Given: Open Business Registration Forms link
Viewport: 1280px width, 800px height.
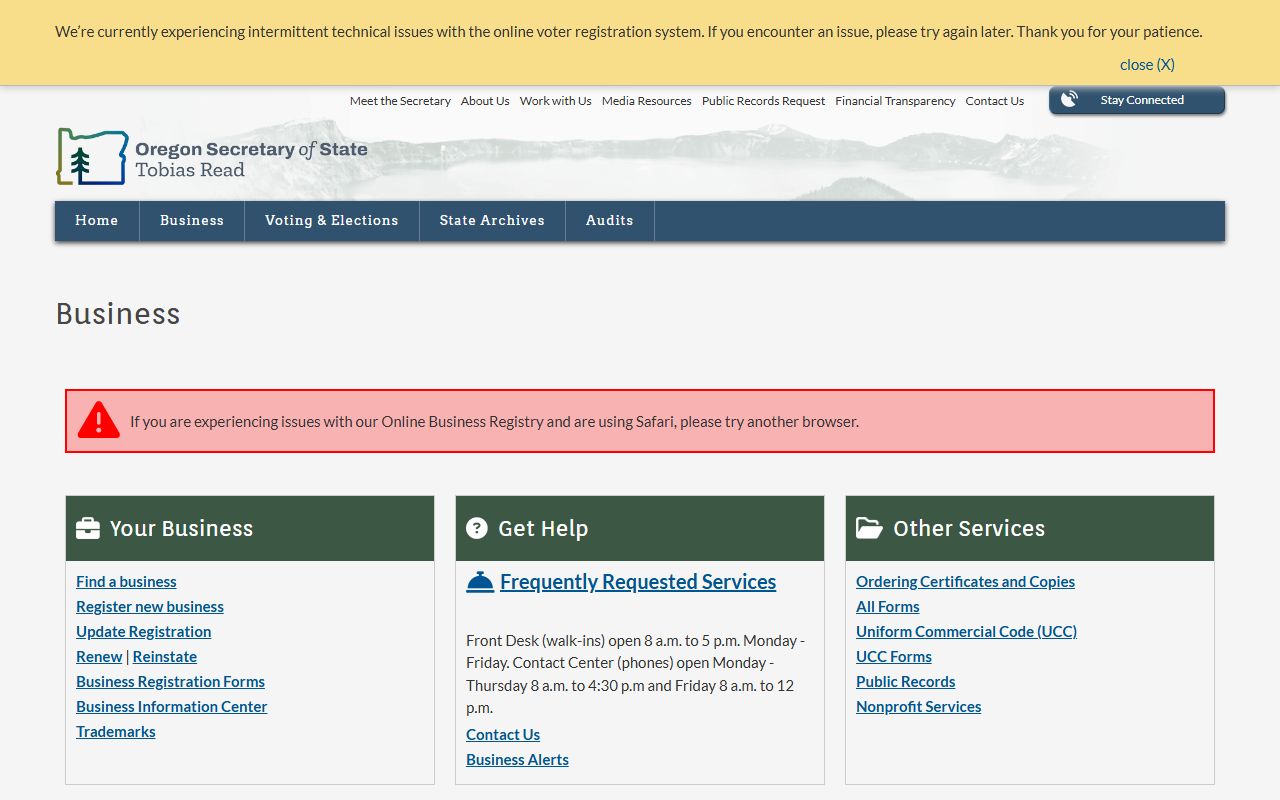Looking at the screenshot, I should (171, 682).
